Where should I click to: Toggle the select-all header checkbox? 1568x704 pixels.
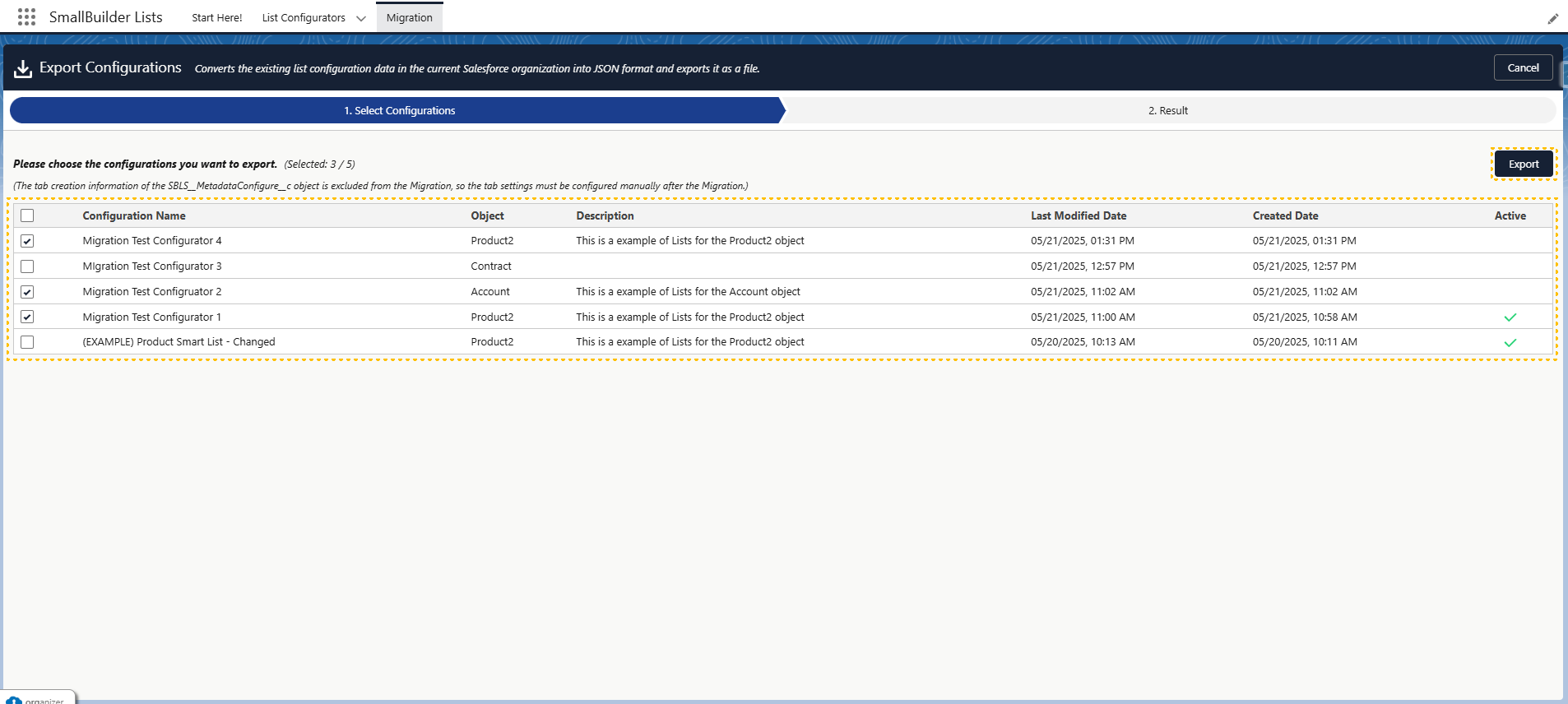[x=27, y=215]
